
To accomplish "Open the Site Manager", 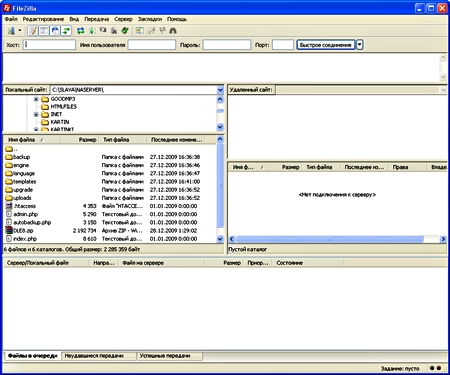I will (x=11, y=31).
